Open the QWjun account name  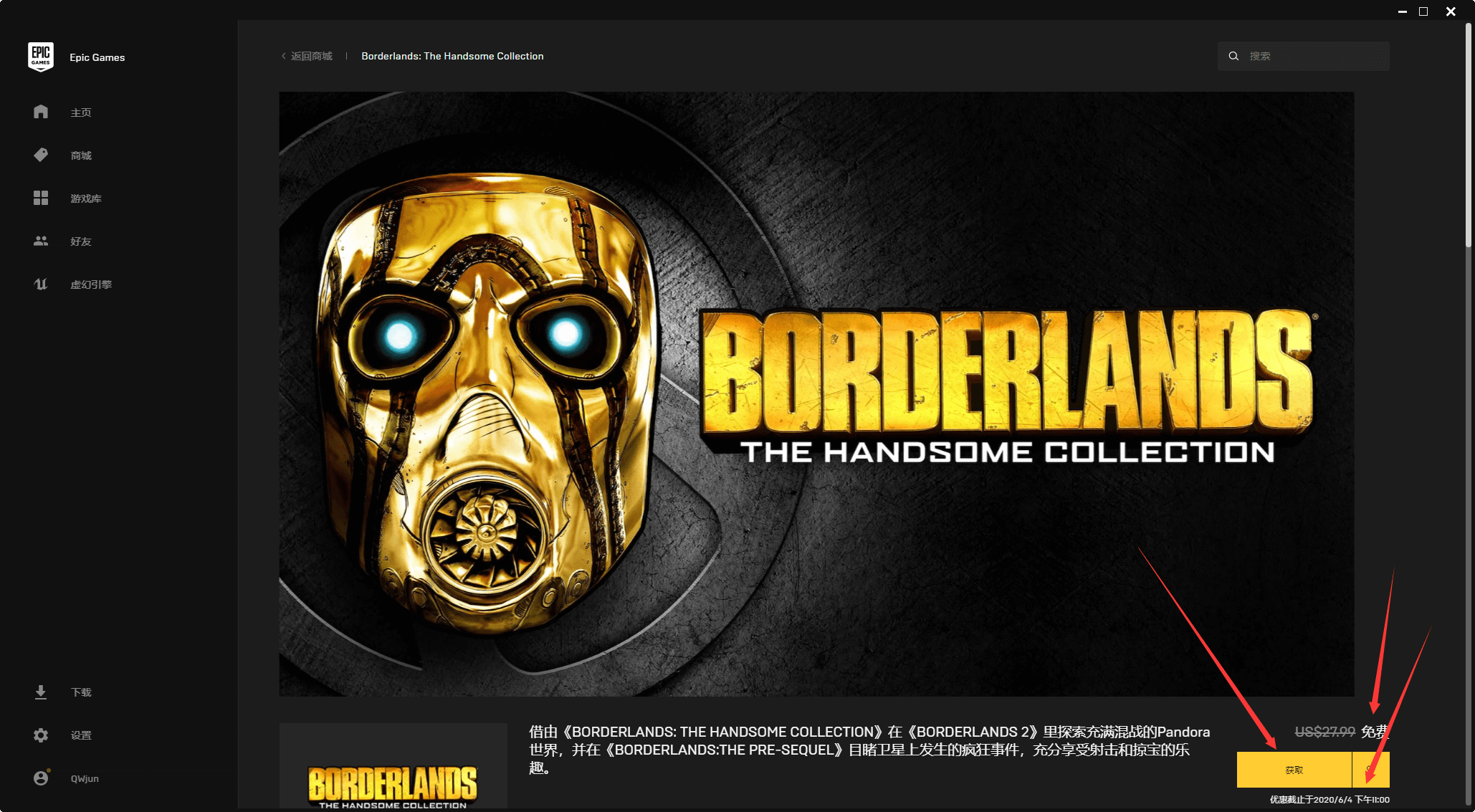click(x=85, y=778)
